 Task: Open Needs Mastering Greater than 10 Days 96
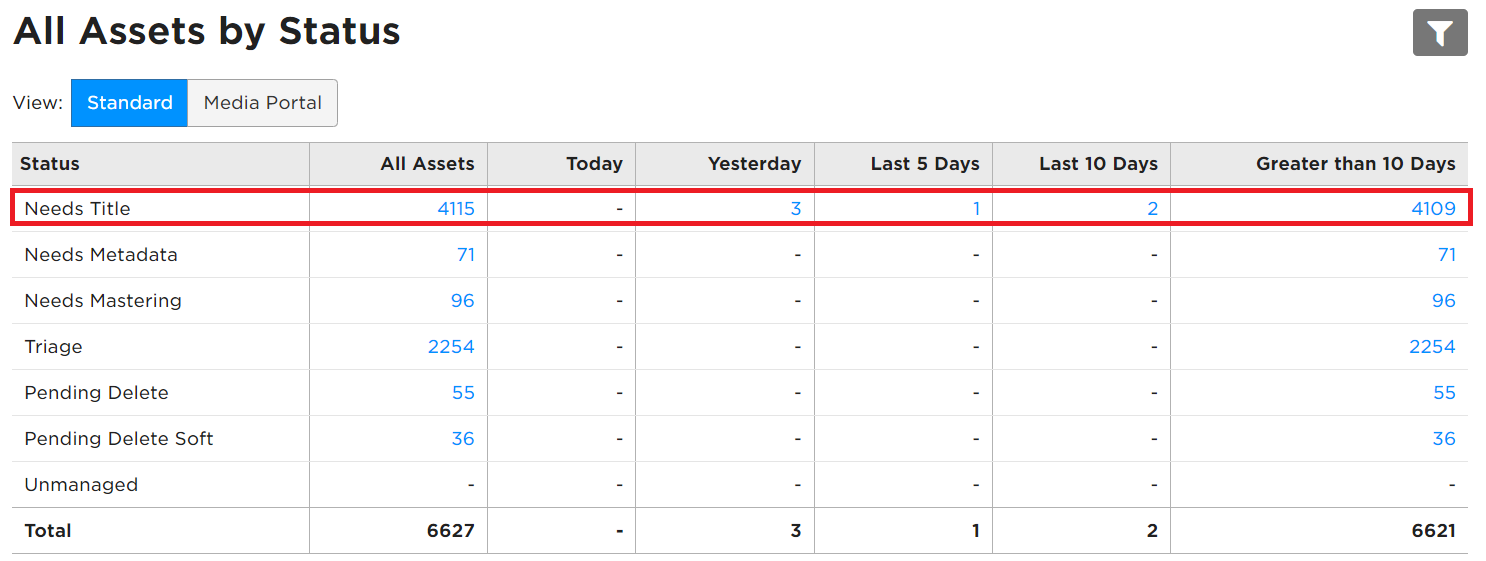[x=1444, y=301]
